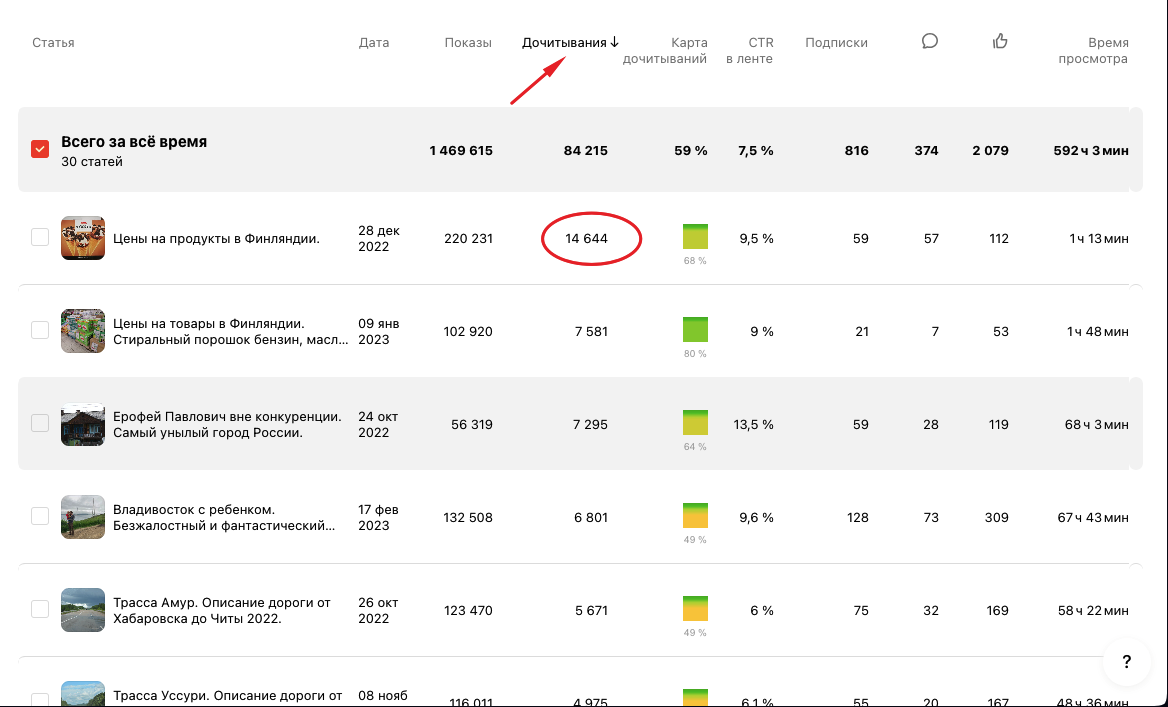
Task: Click the date '28 дек 2022'
Action: 379,238
